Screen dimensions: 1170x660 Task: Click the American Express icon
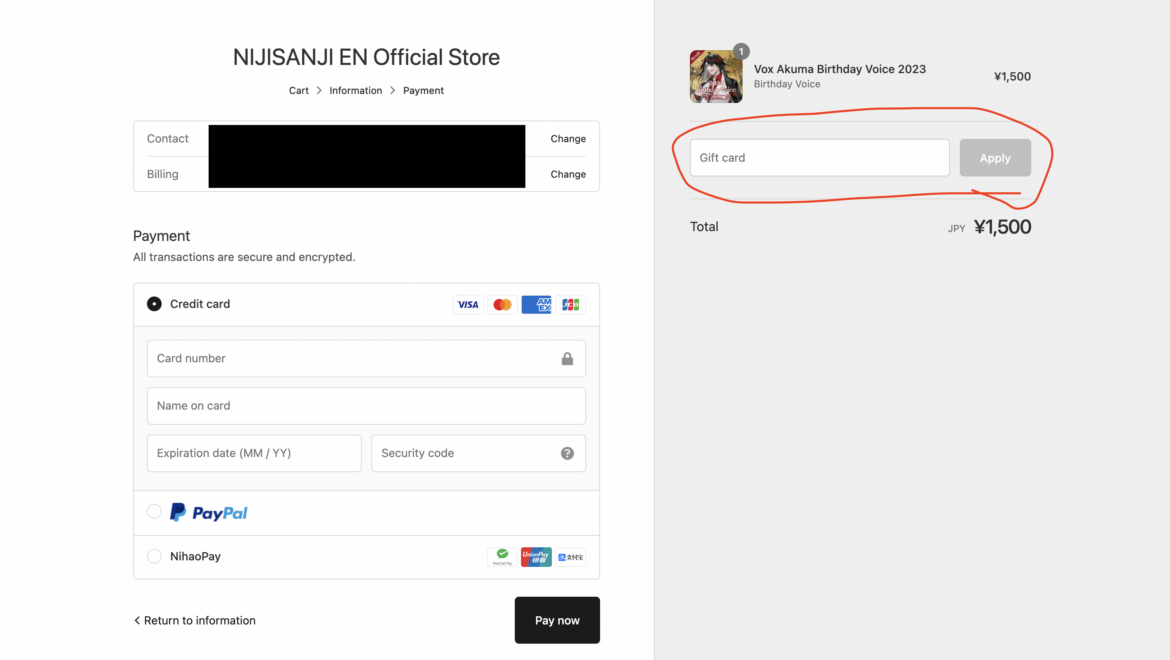(536, 304)
